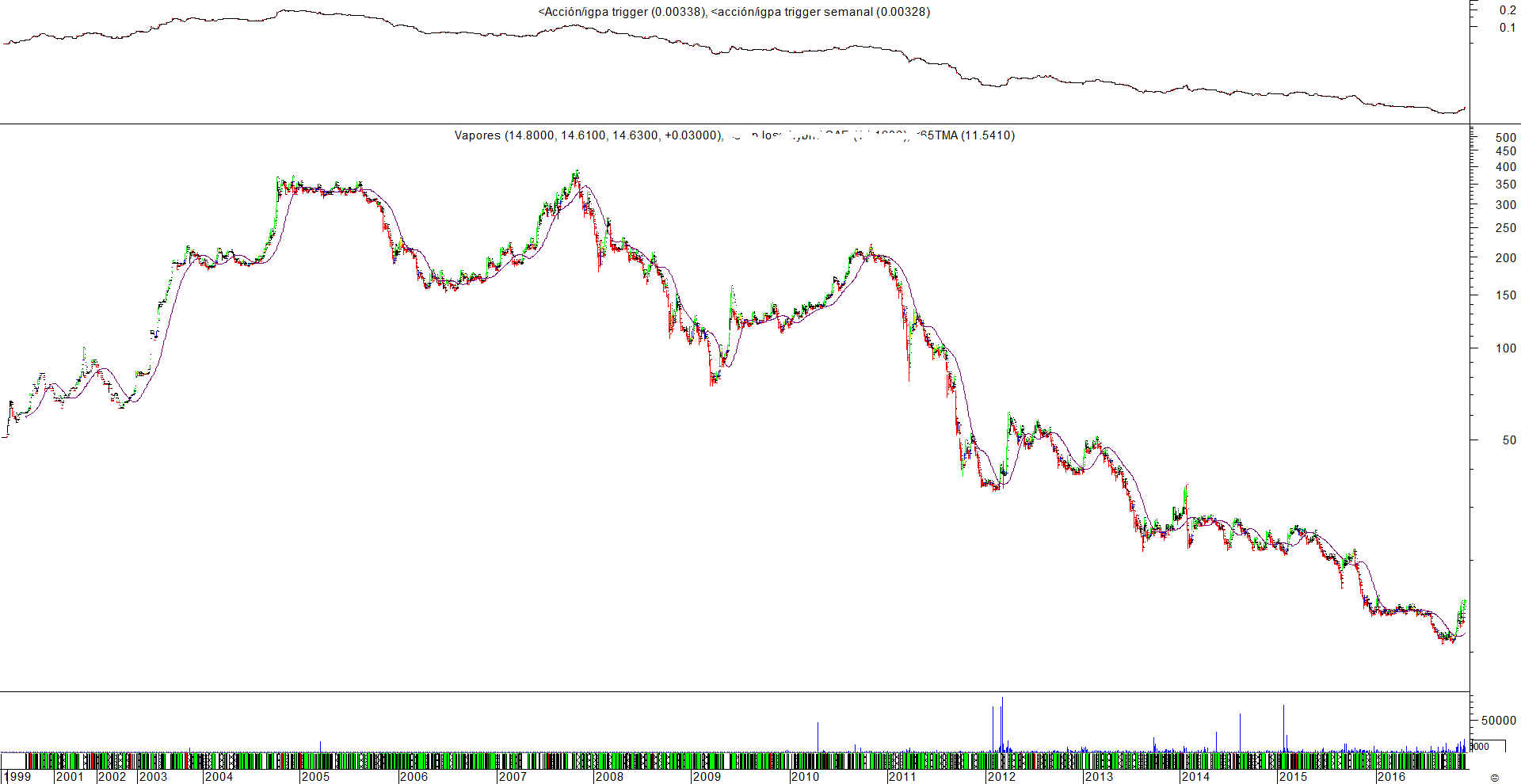The image size is (1521, 784).
Task: Click the 450 price level on the scale
Action: coord(1506,151)
